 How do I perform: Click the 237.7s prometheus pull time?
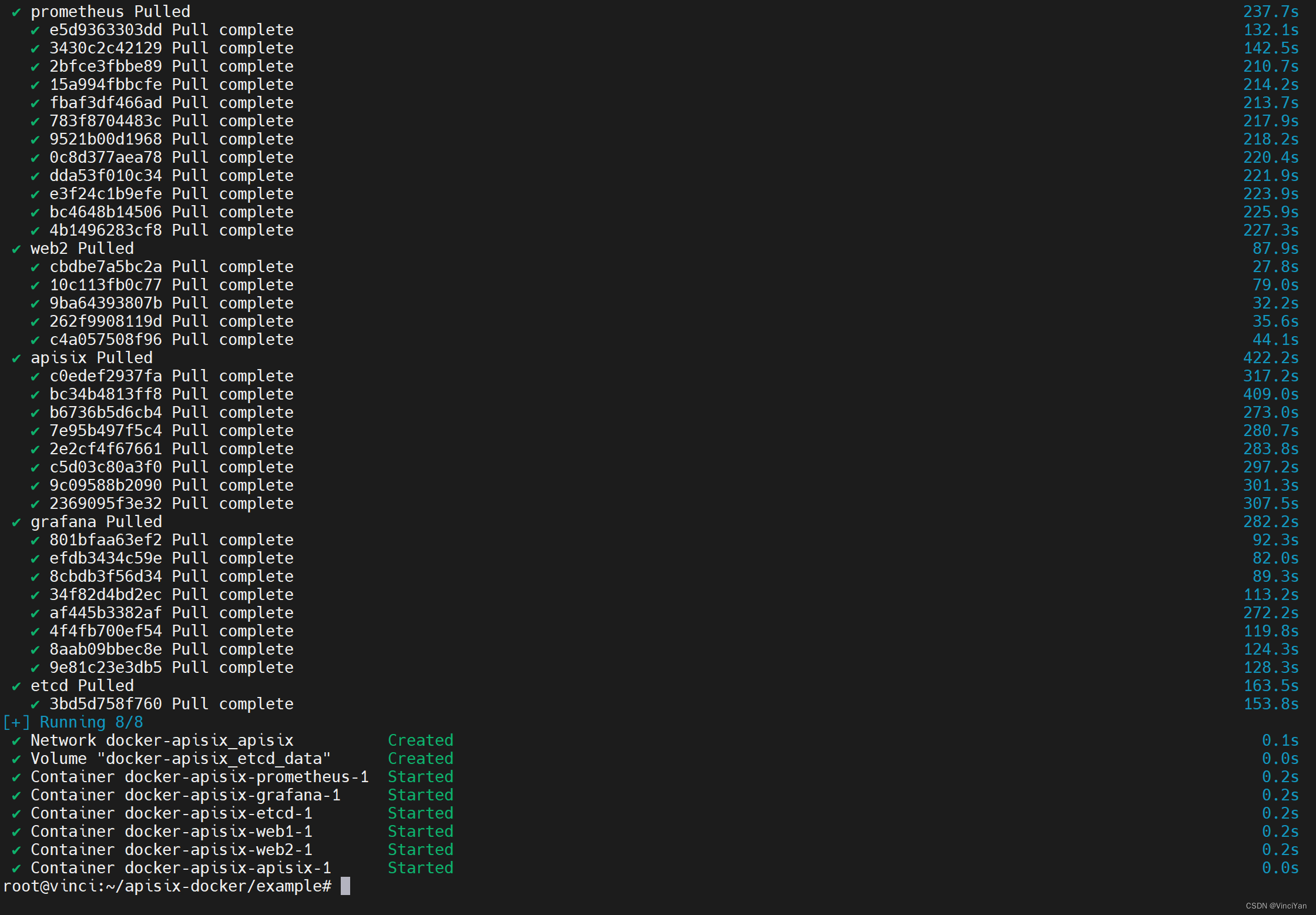click(x=1271, y=12)
